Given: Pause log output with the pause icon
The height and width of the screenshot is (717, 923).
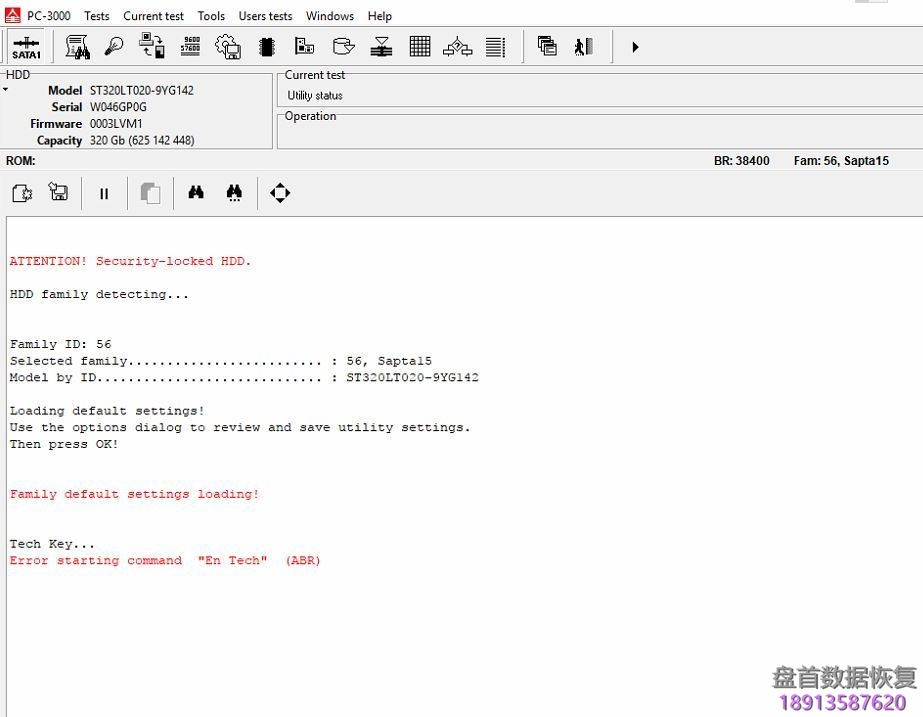Looking at the screenshot, I should pos(103,192).
